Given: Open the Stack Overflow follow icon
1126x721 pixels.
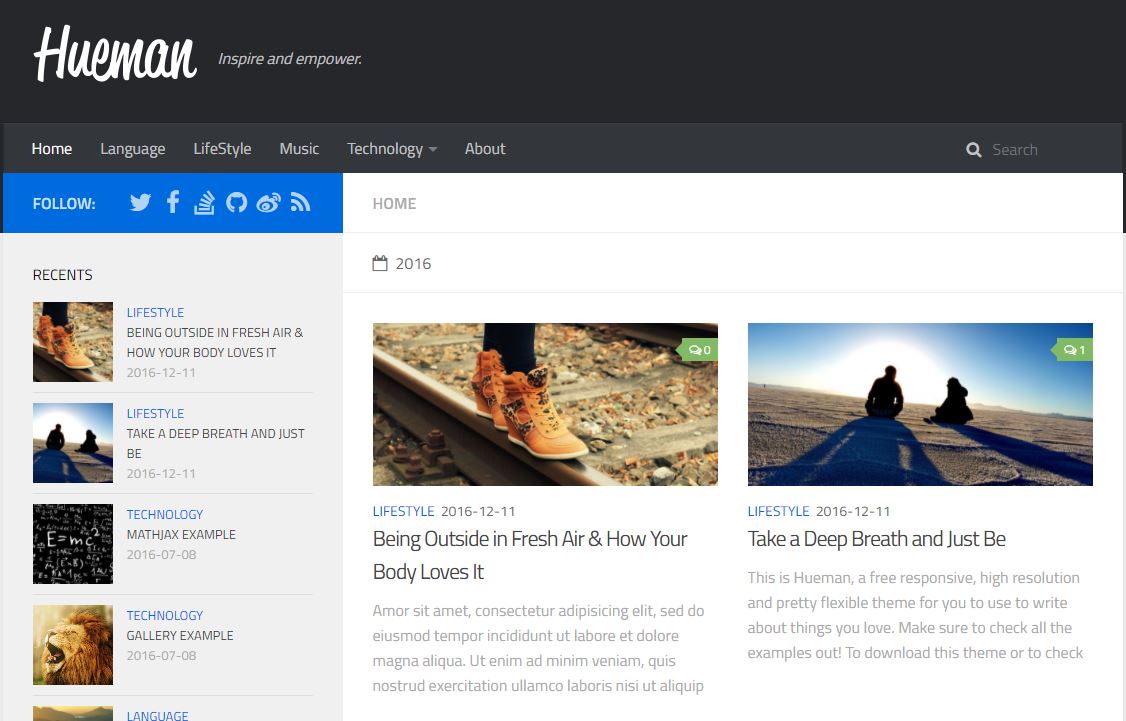Looking at the screenshot, I should click(x=204, y=203).
